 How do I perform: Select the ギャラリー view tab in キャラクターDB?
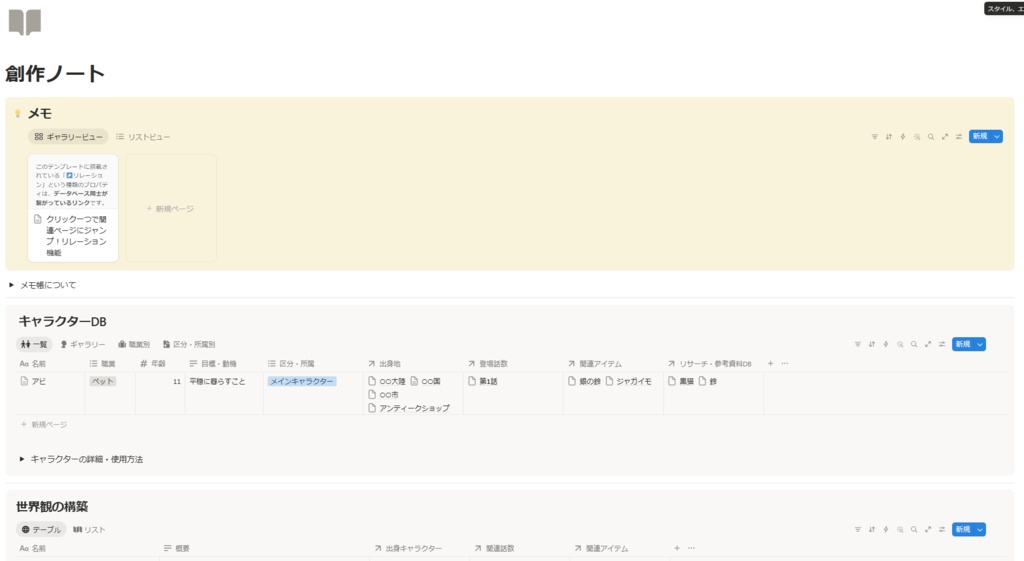[x=82, y=344]
